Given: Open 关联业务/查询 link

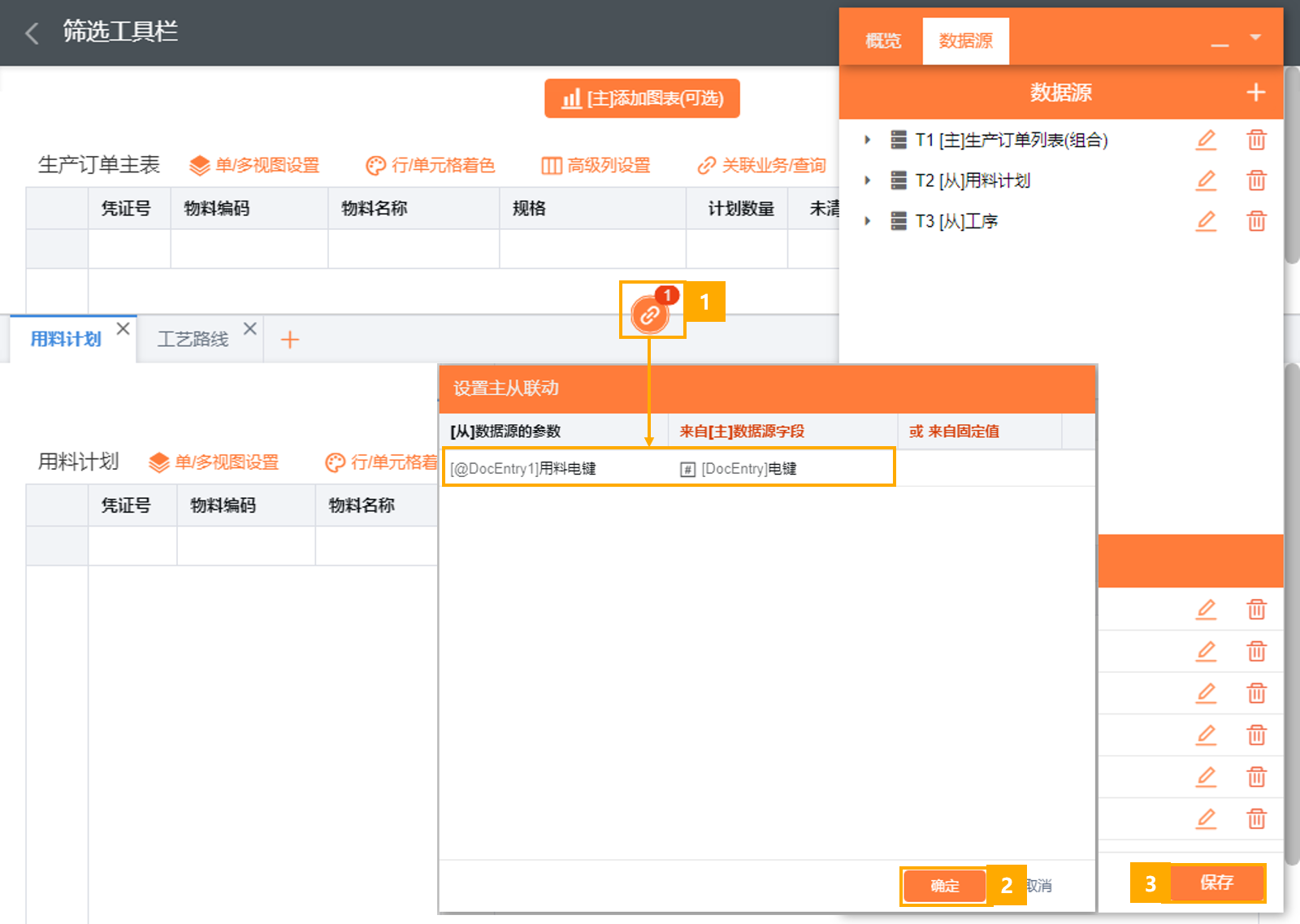Looking at the screenshot, I should point(761,166).
